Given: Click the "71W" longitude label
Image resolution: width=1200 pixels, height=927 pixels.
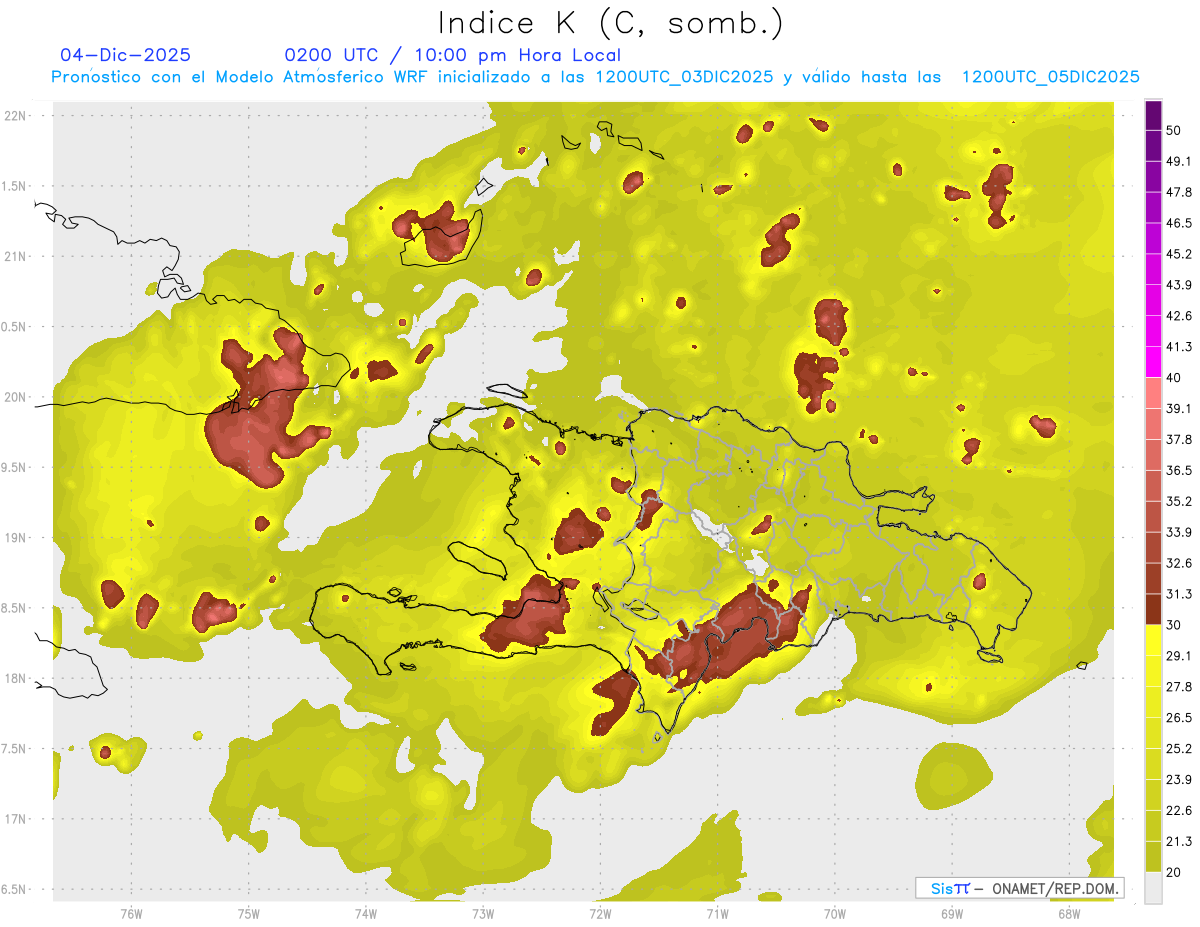Looking at the screenshot, I should point(717,913).
